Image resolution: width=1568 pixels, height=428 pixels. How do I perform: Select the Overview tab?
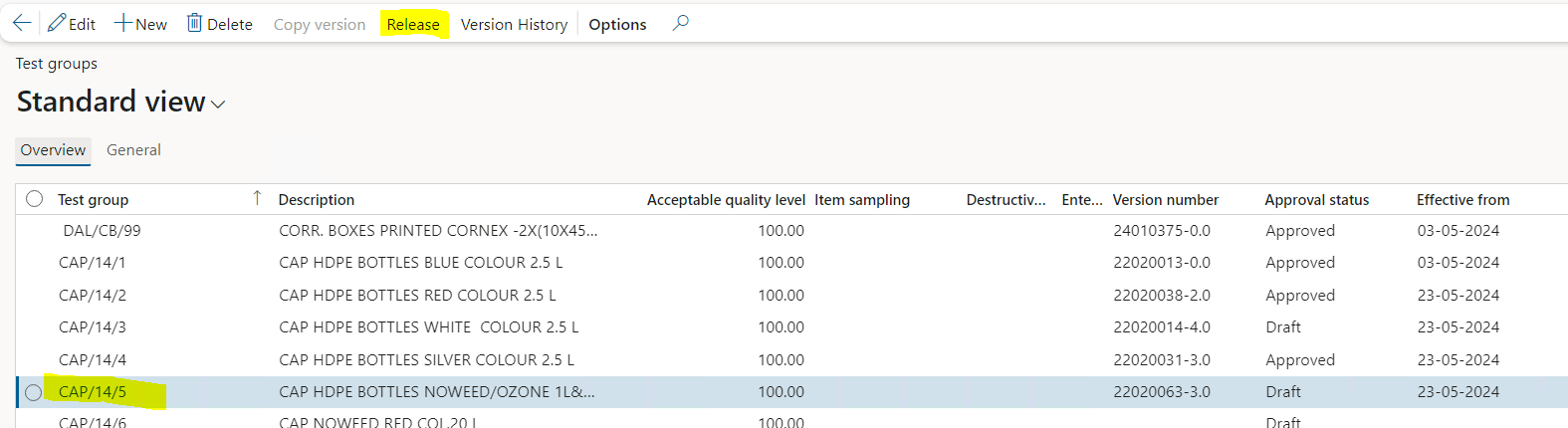click(53, 150)
